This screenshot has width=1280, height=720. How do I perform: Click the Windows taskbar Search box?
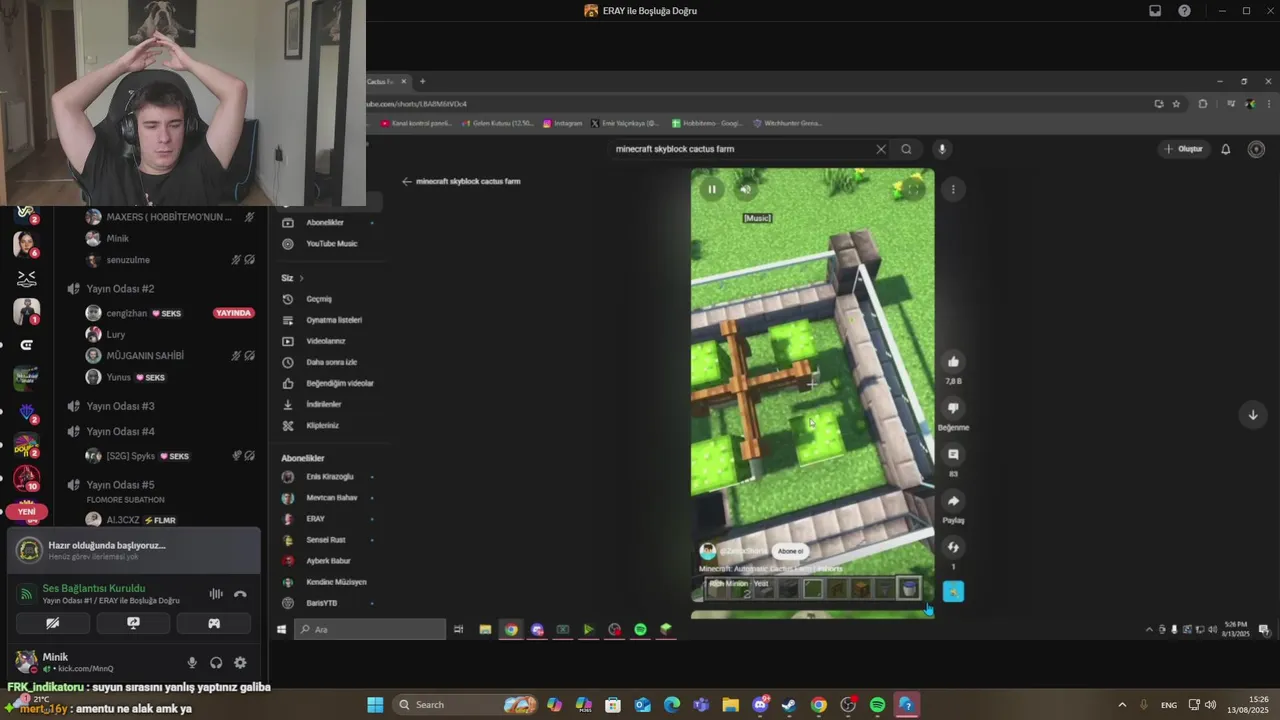(465, 705)
